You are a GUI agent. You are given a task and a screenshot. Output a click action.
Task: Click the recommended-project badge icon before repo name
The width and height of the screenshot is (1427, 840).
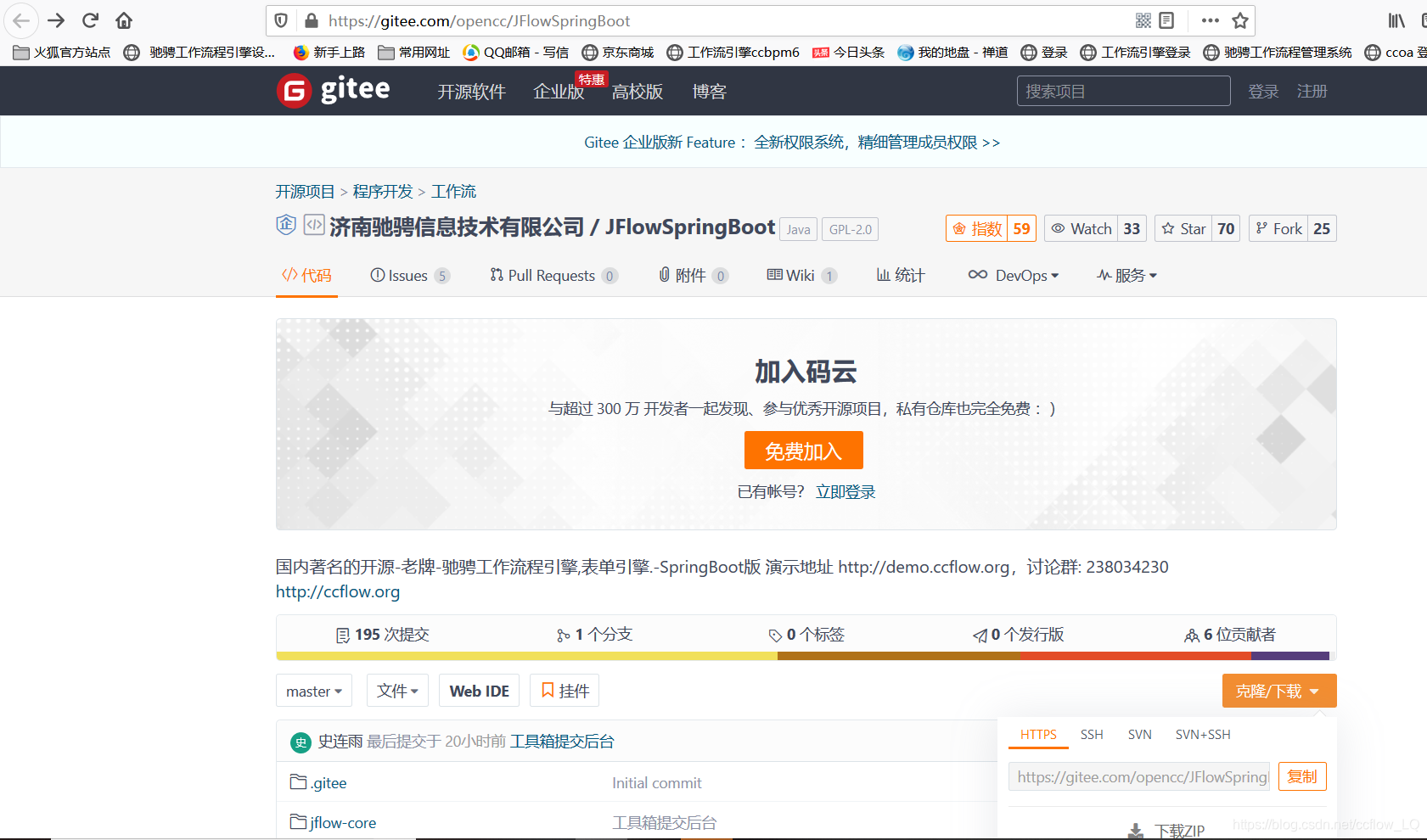[286, 225]
